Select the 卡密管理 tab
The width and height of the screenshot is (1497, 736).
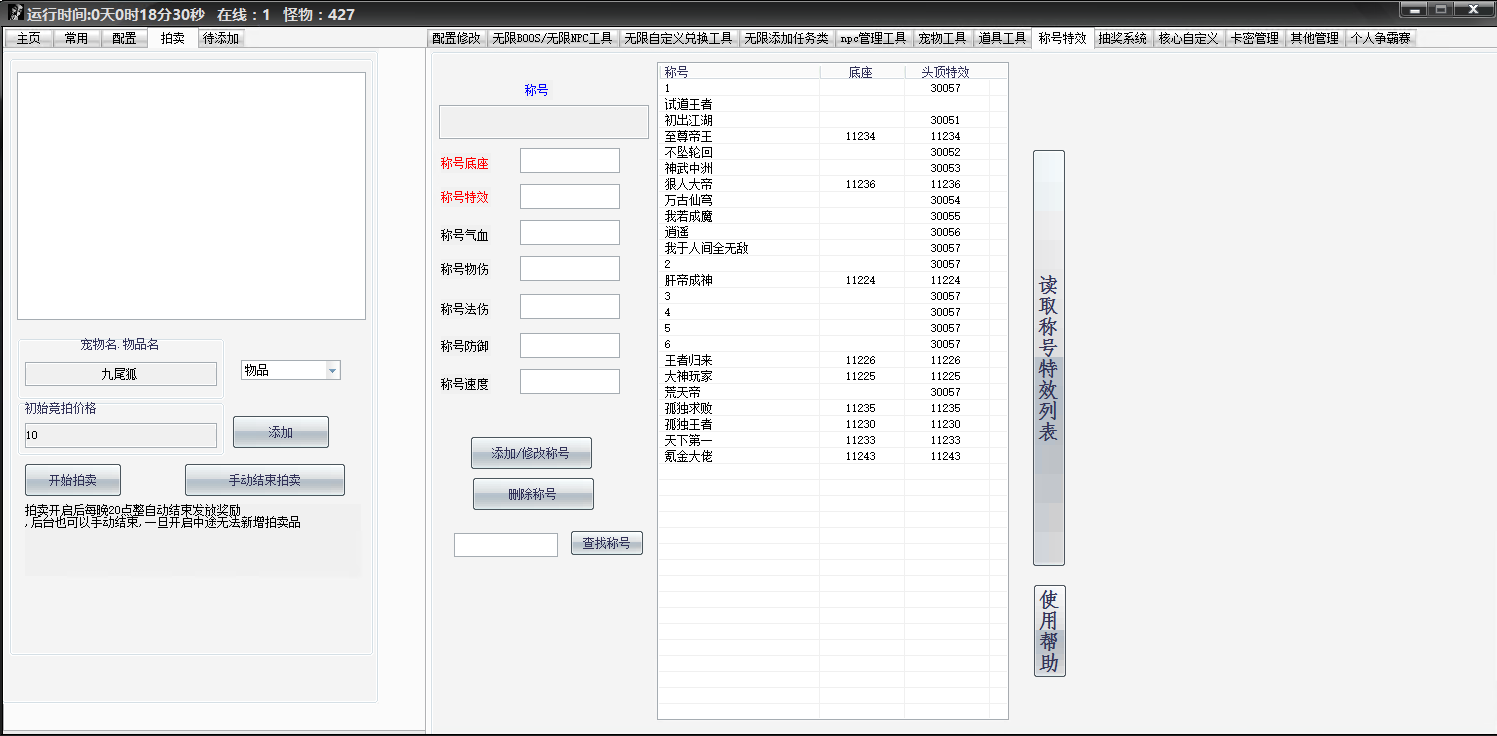(x=1254, y=38)
